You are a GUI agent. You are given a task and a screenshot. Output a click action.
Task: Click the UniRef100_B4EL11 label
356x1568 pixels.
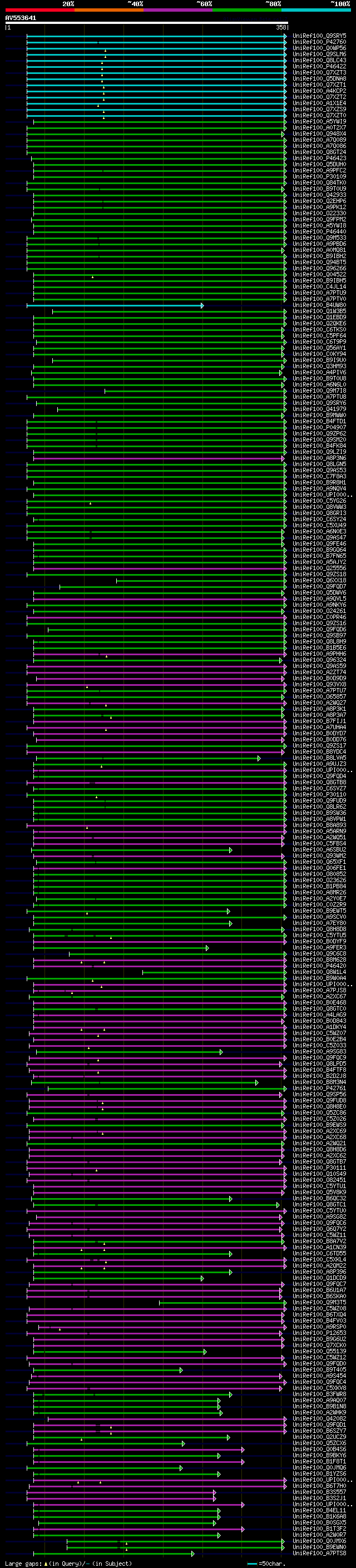coord(319,1510)
